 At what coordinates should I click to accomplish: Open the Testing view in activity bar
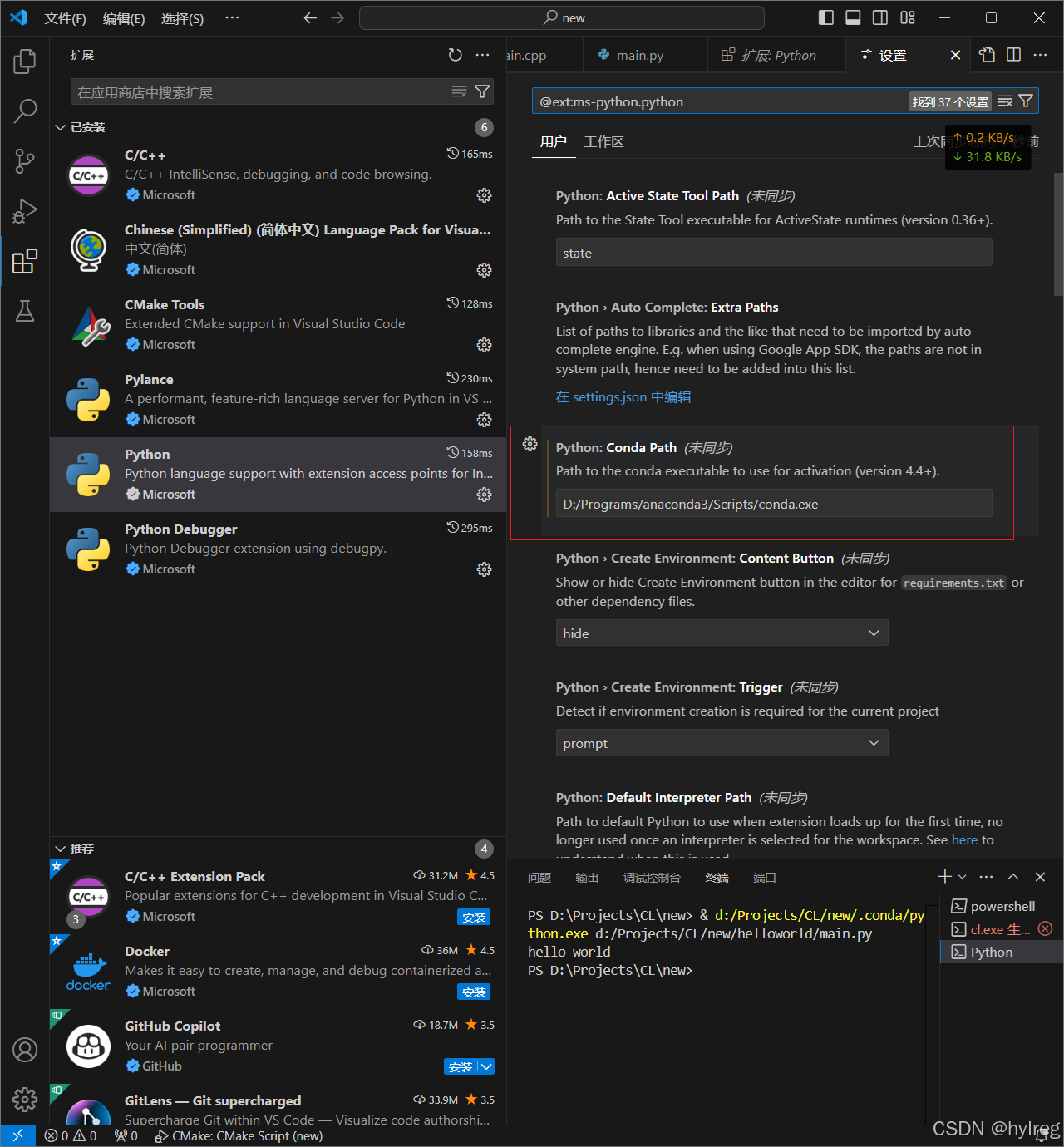point(24,310)
